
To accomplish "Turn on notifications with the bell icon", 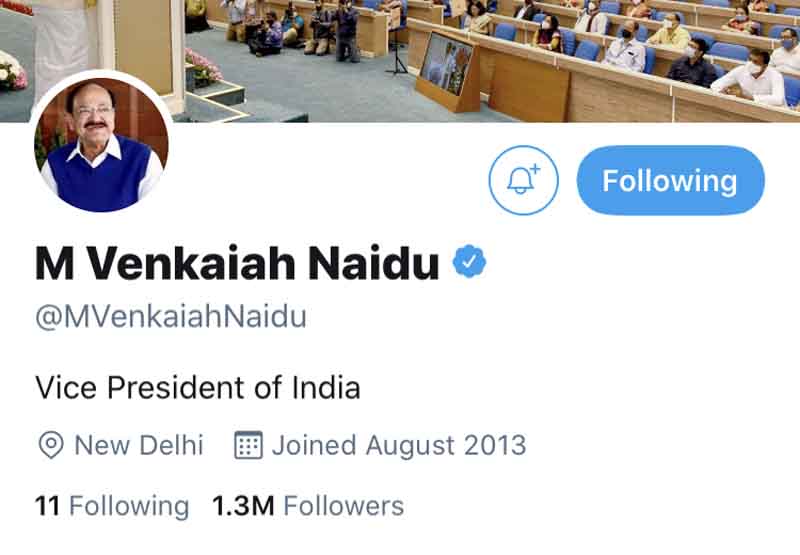I will pyautogui.click(x=523, y=181).
